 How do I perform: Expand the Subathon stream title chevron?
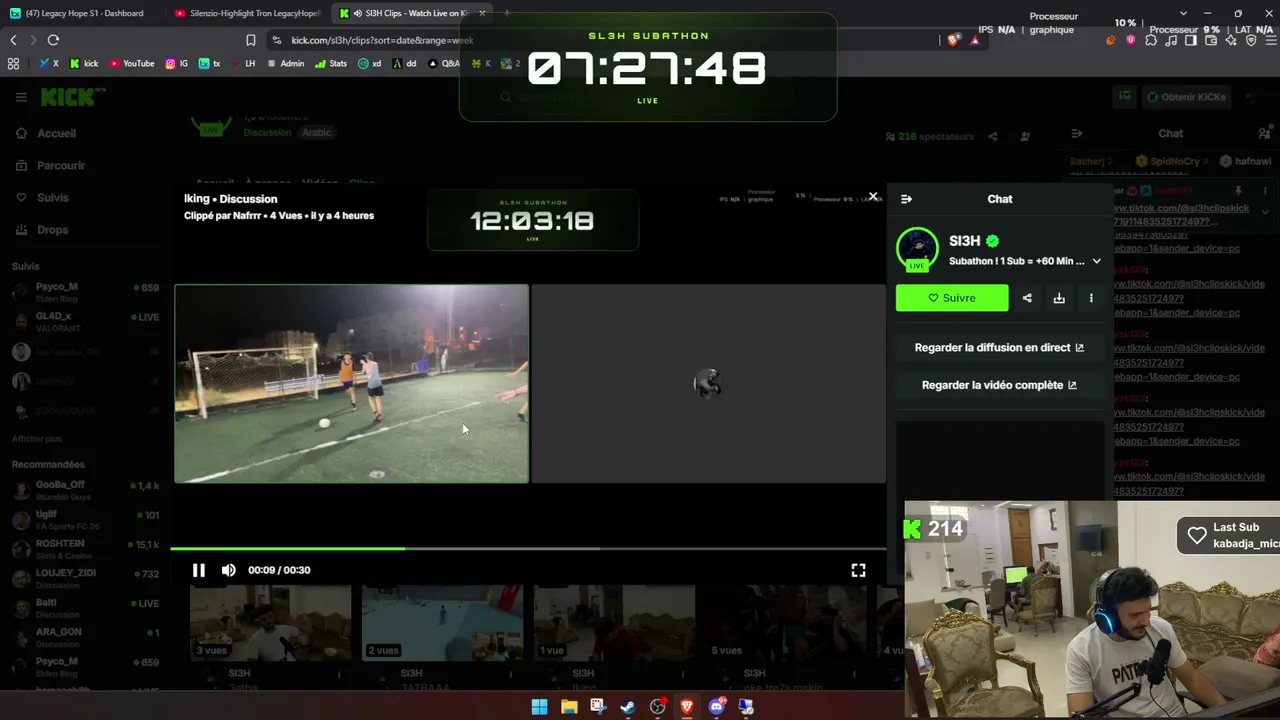click(x=1097, y=261)
